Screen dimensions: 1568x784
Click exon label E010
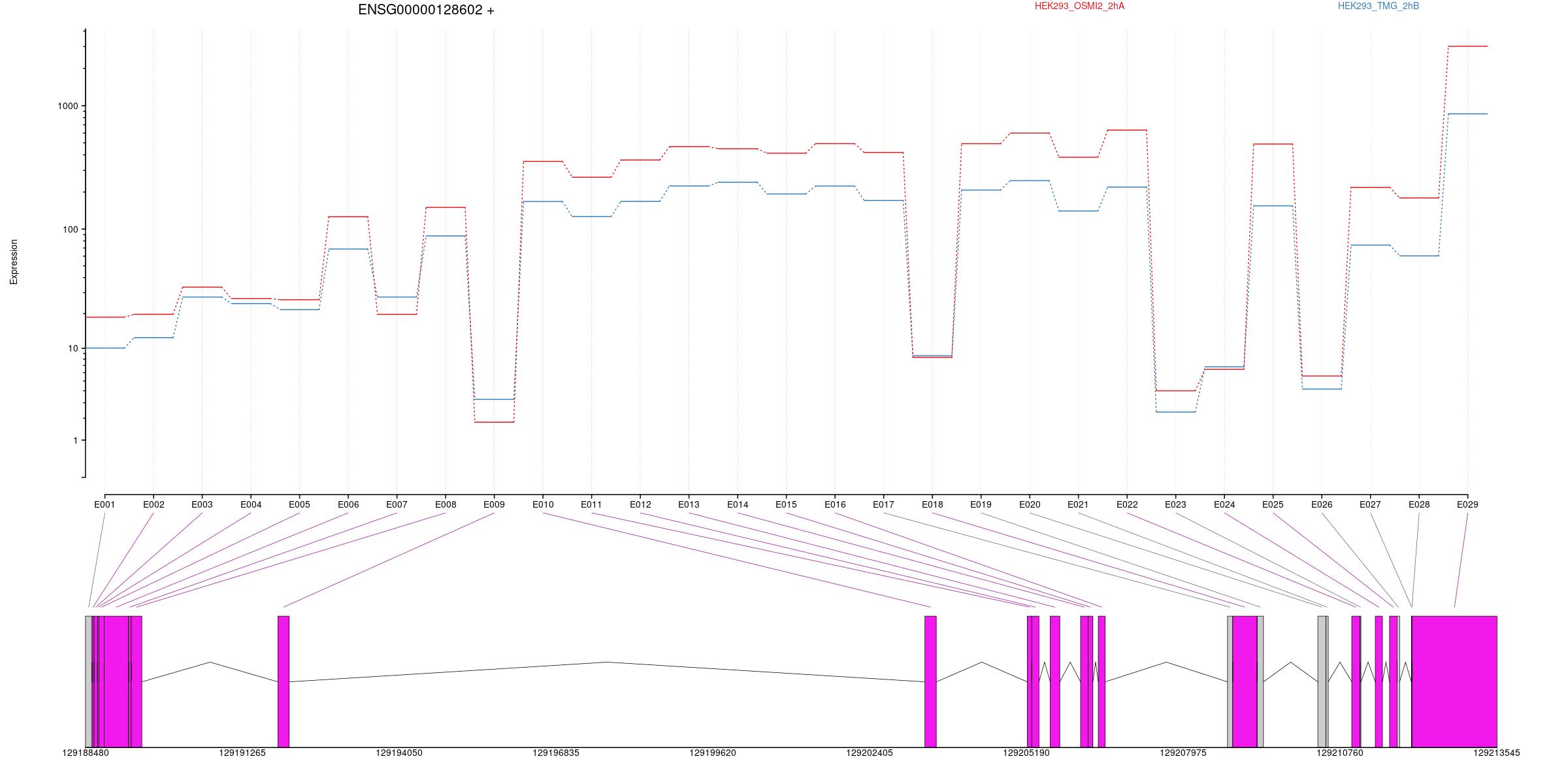[543, 504]
